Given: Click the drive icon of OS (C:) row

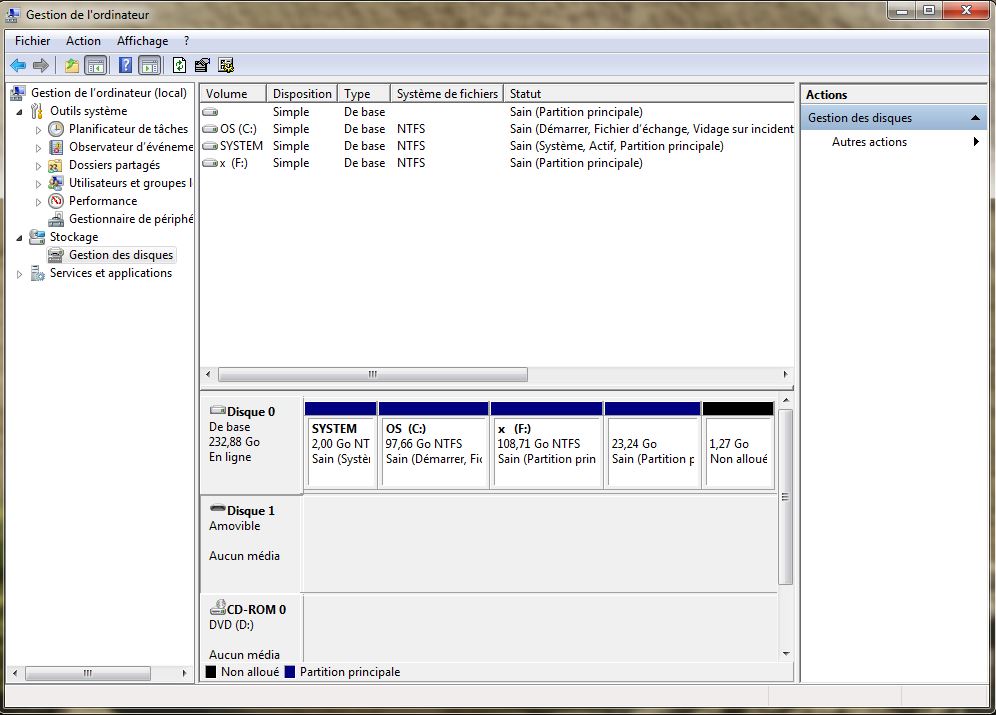Looking at the screenshot, I should [x=210, y=129].
